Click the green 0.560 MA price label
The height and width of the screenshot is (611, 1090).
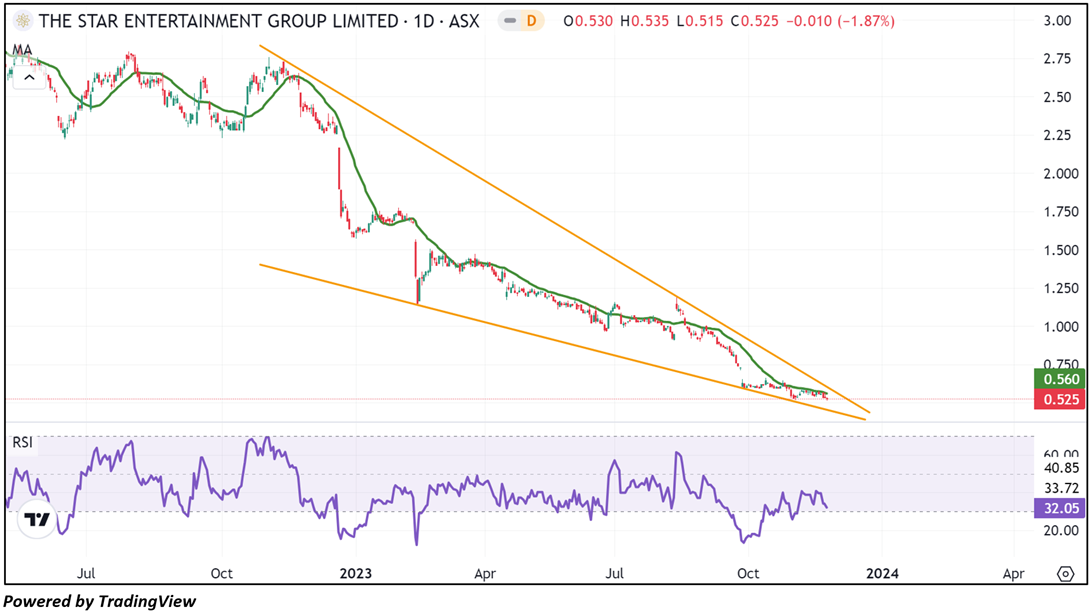(1059, 379)
